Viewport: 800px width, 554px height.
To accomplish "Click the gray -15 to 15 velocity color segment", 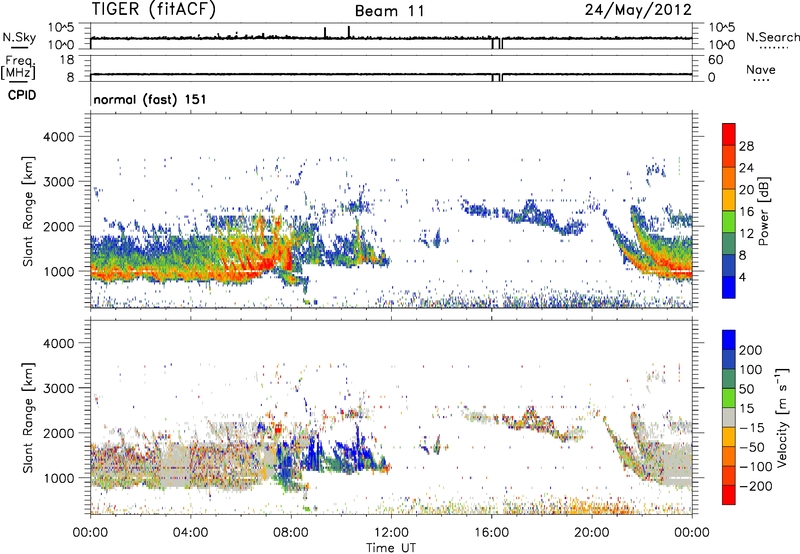I will (729, 417).
